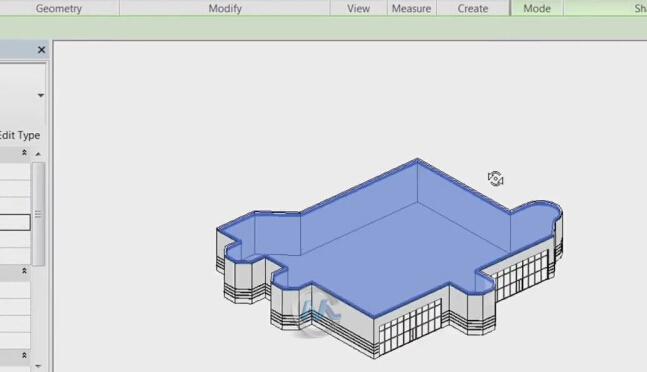Click the Edit Type button
The image size is (647, 372).
pyautogui.click(x=19, y=135)
